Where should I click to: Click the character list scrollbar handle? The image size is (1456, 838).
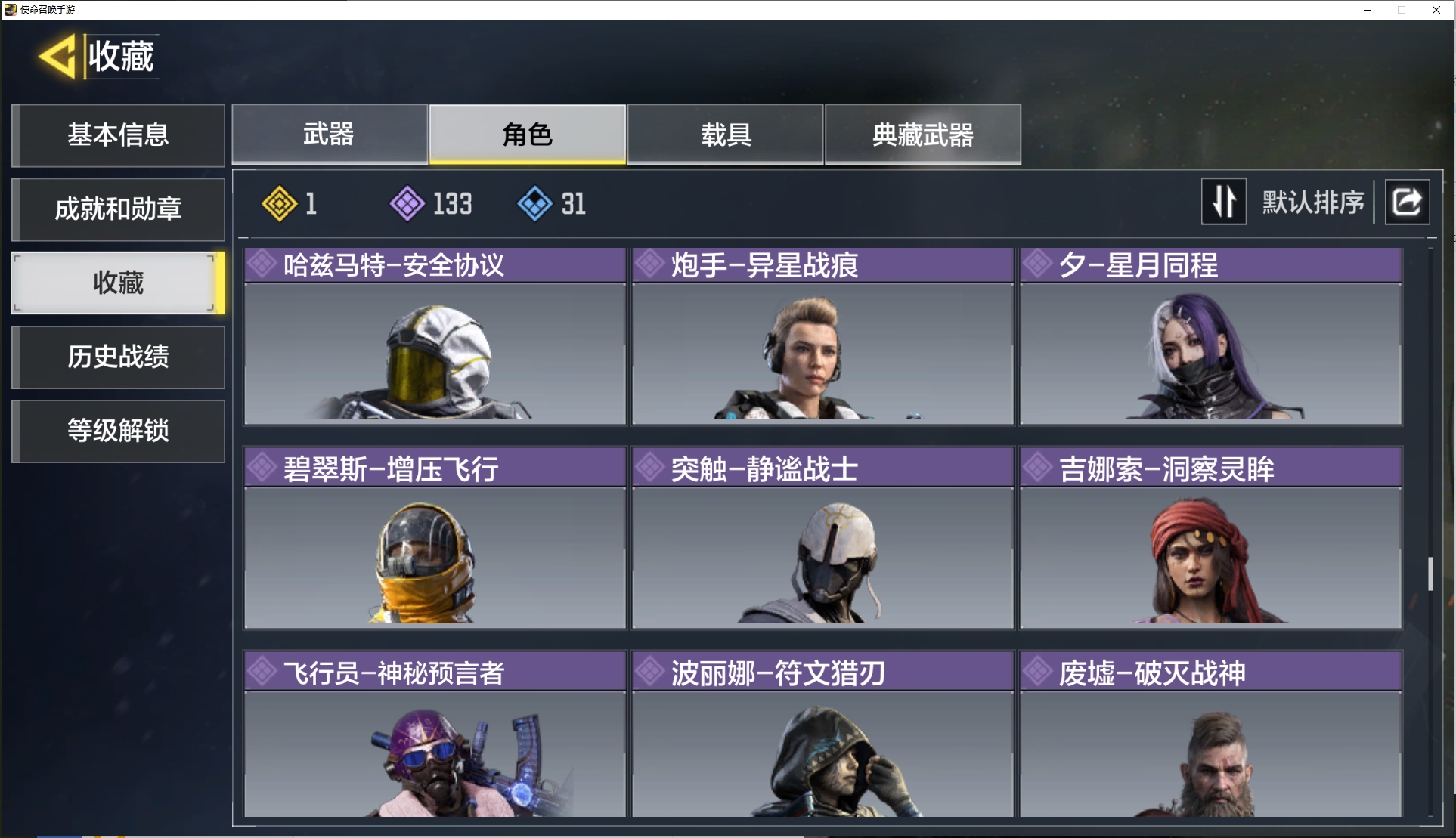[1430, 574]
